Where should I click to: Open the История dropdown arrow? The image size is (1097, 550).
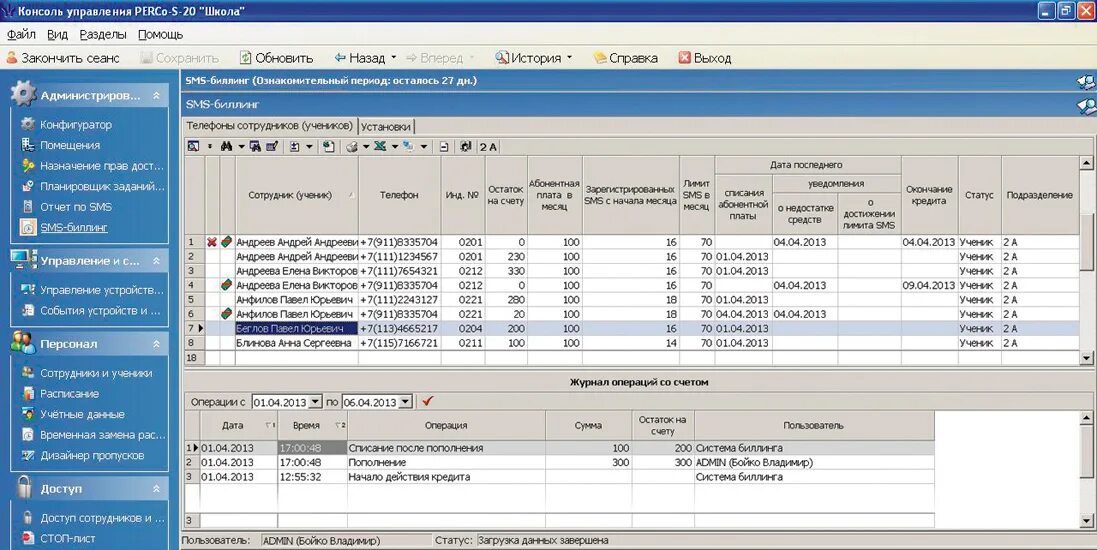(x=569, y=58)
